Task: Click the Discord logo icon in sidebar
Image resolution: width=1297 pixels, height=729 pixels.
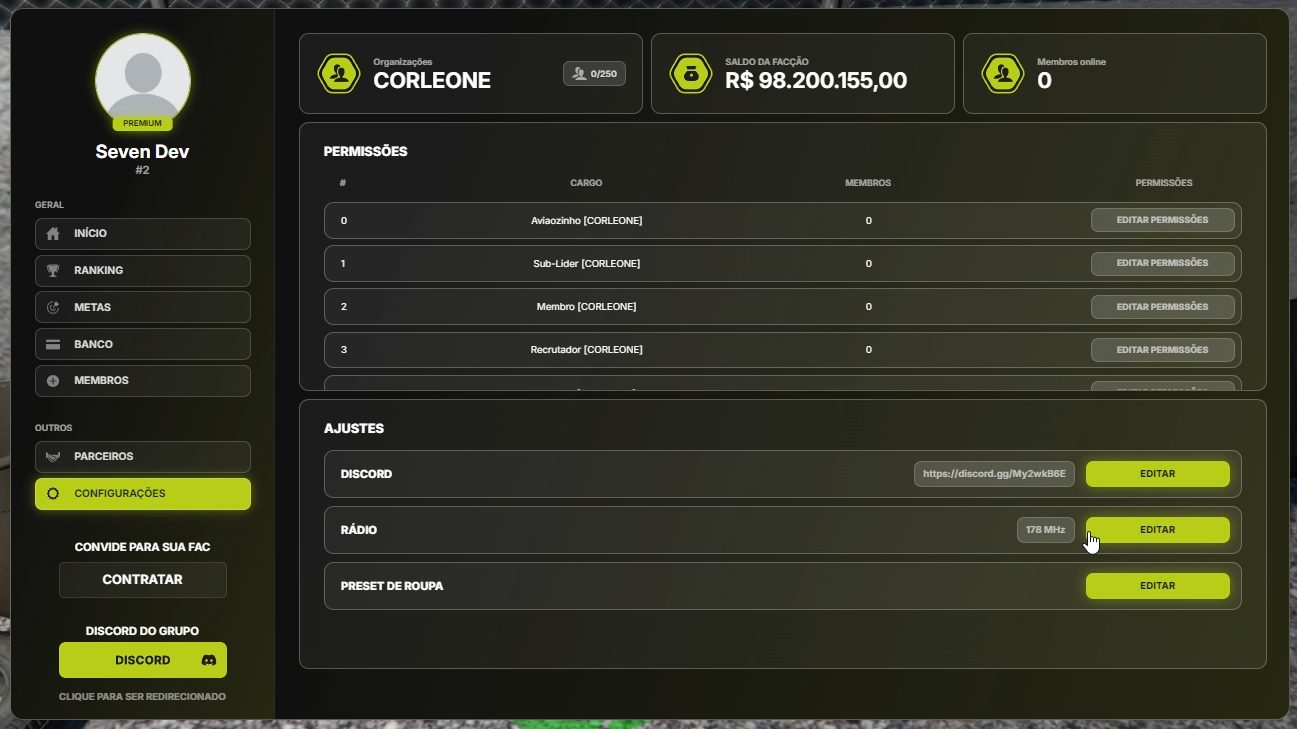Action: click(209, 661)
